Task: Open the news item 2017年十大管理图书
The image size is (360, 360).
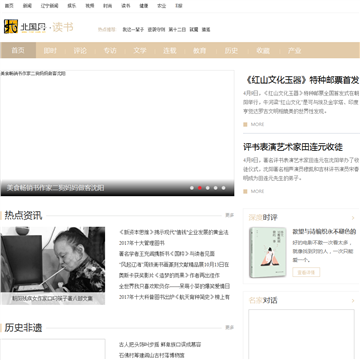Action: (x=142, y=243)
